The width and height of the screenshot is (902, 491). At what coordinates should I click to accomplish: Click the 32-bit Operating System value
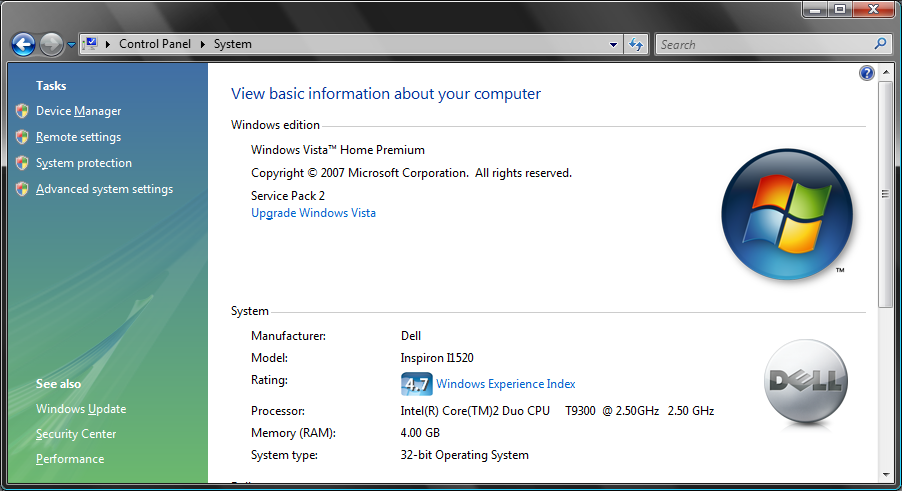[x=464, y=455]
